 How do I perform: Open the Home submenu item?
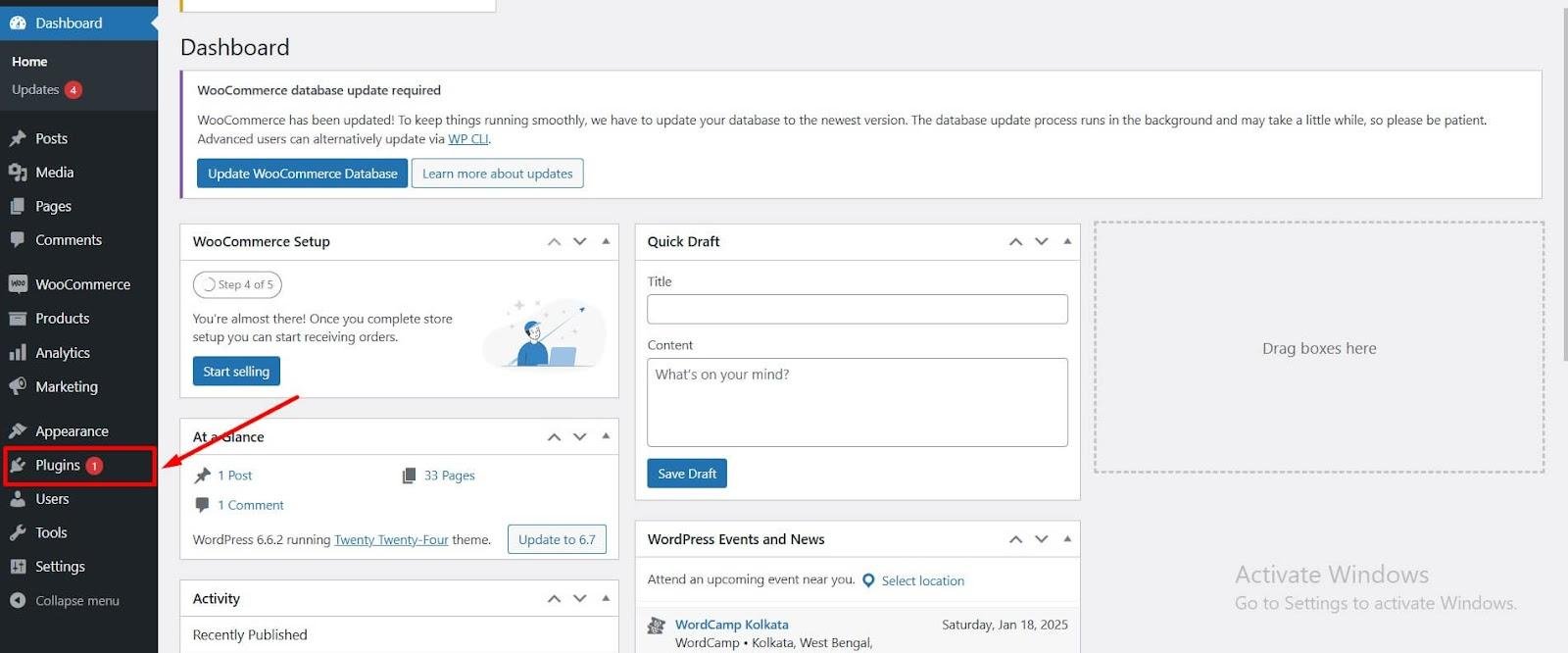coord(29,62)
